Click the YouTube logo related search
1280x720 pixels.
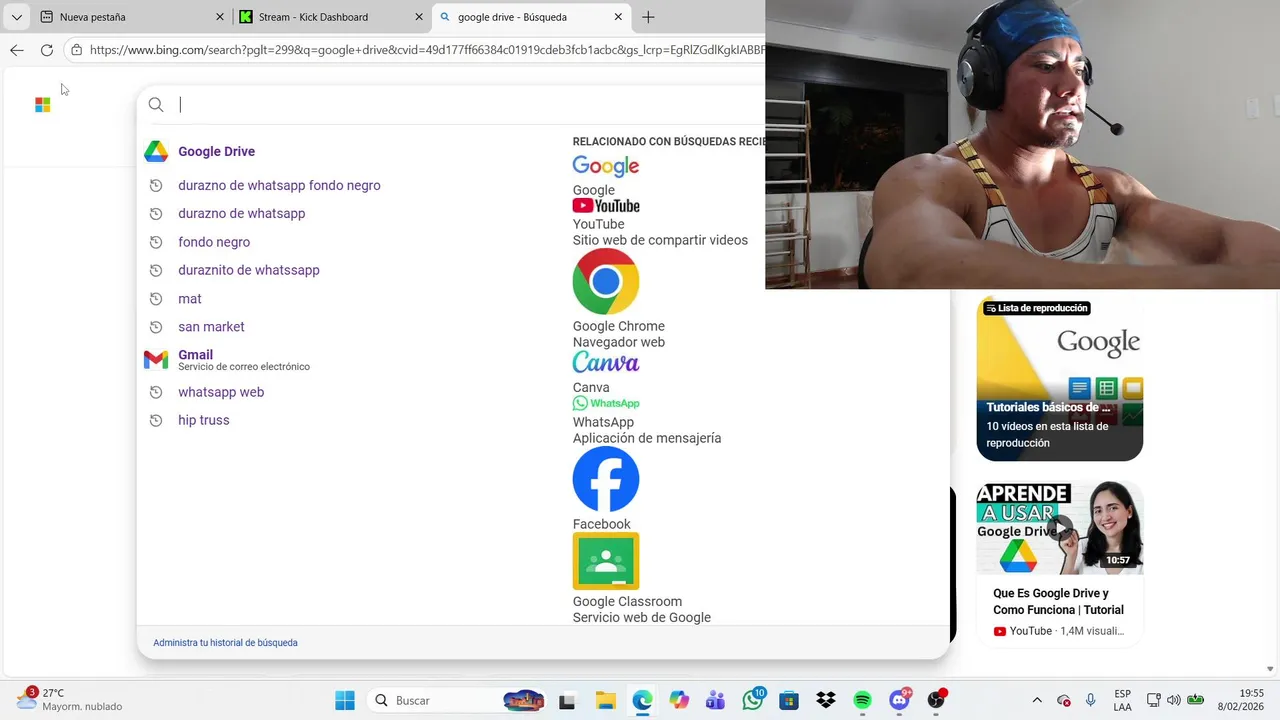tap(606, 206)
